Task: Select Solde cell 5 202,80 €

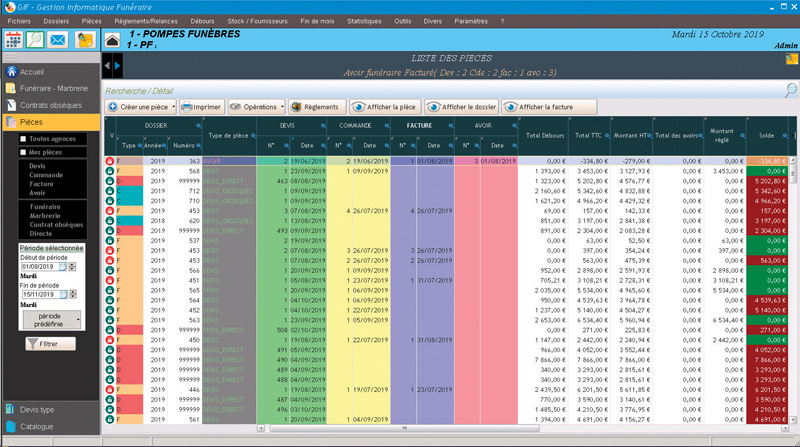Action: [x=767, y=181]
